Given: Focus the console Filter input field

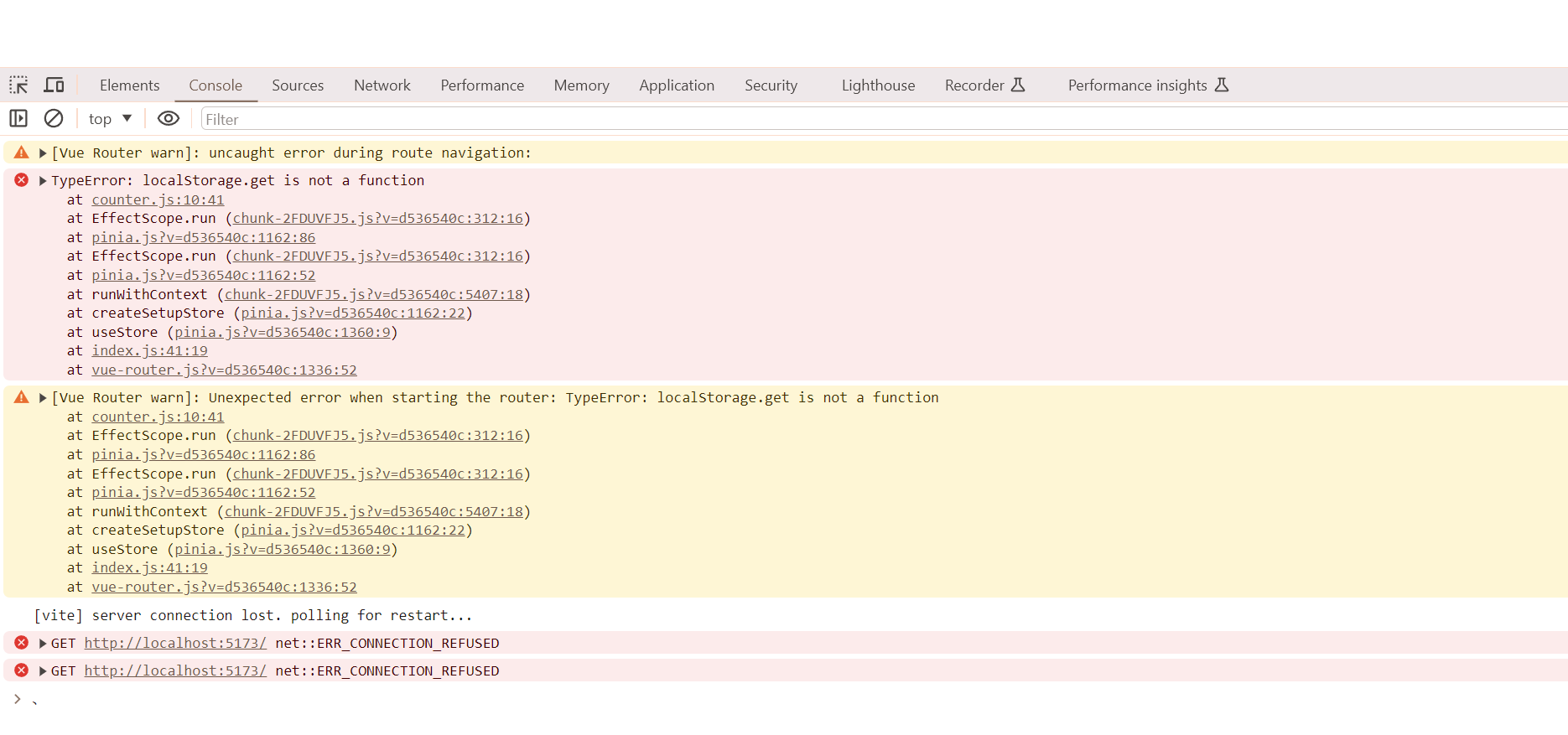Looking at the screenshot, I should [884, 119].
